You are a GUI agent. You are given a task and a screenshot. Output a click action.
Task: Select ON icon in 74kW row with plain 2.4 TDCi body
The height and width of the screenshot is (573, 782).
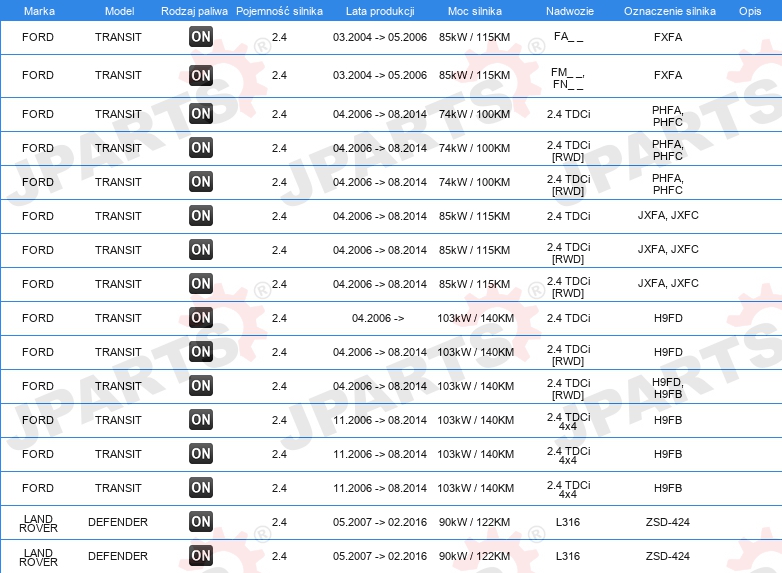201,114
